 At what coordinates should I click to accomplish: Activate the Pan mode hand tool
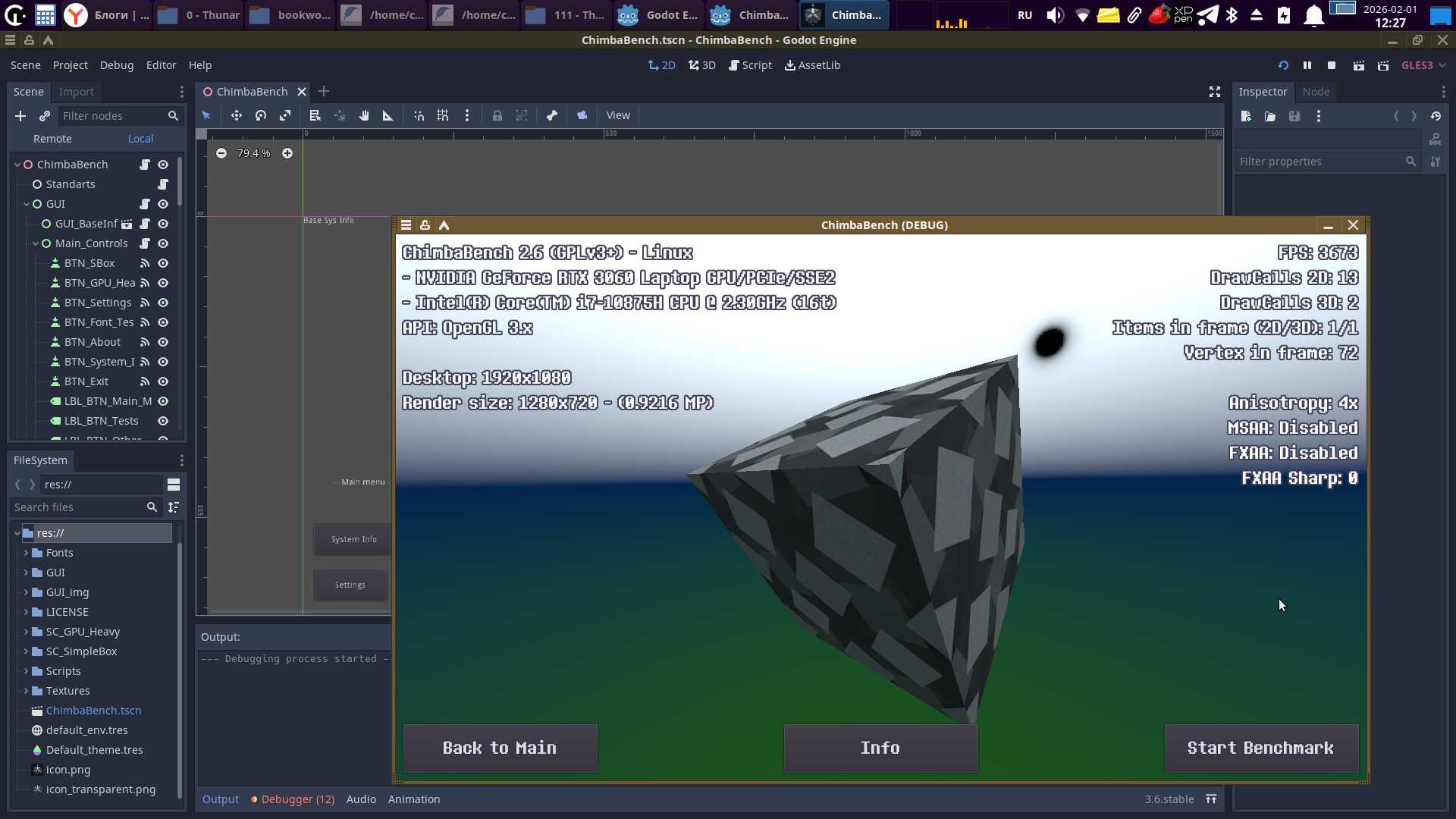point(364,115)
